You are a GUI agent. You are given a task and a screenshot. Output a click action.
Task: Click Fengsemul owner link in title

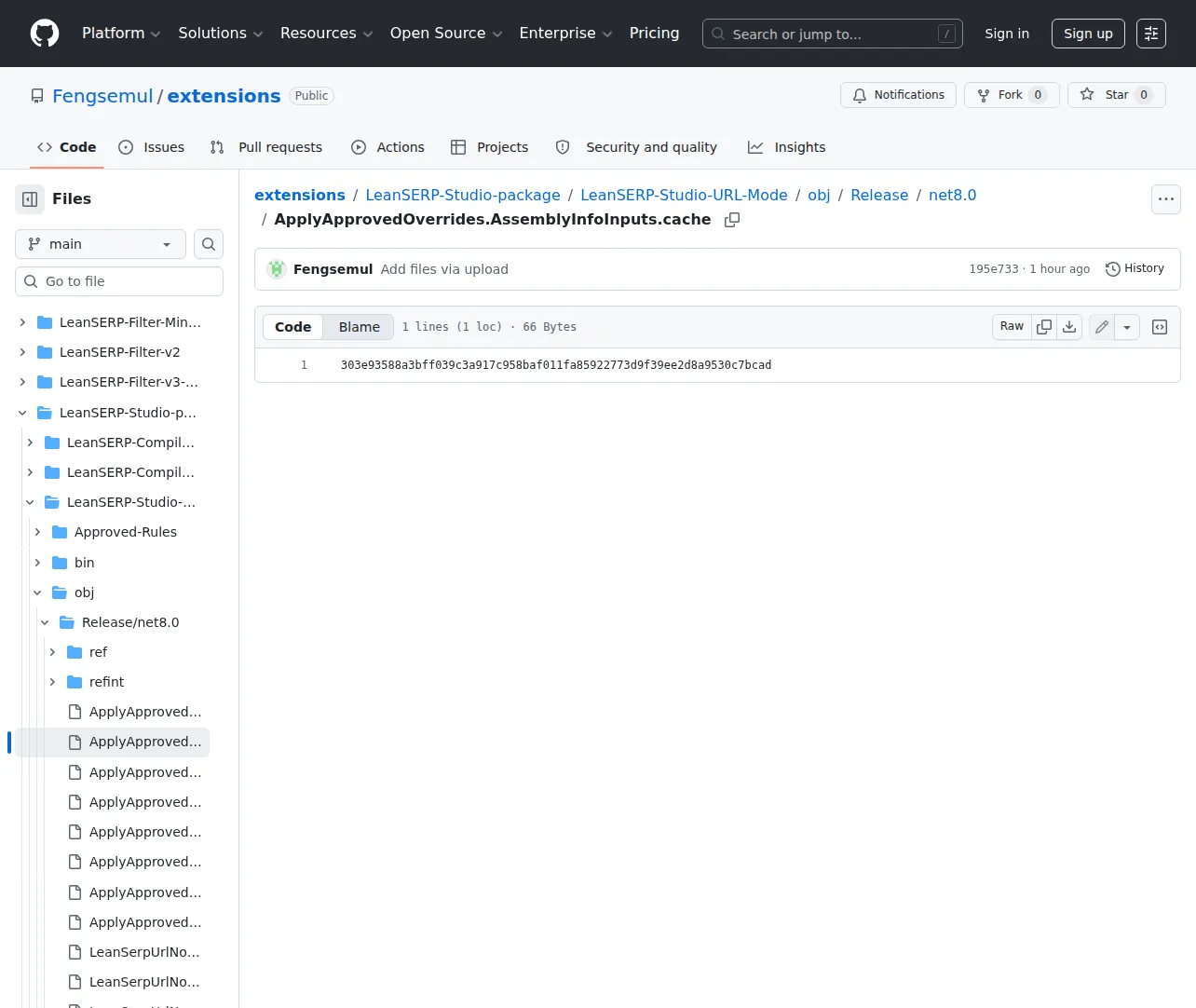[102, 96]
